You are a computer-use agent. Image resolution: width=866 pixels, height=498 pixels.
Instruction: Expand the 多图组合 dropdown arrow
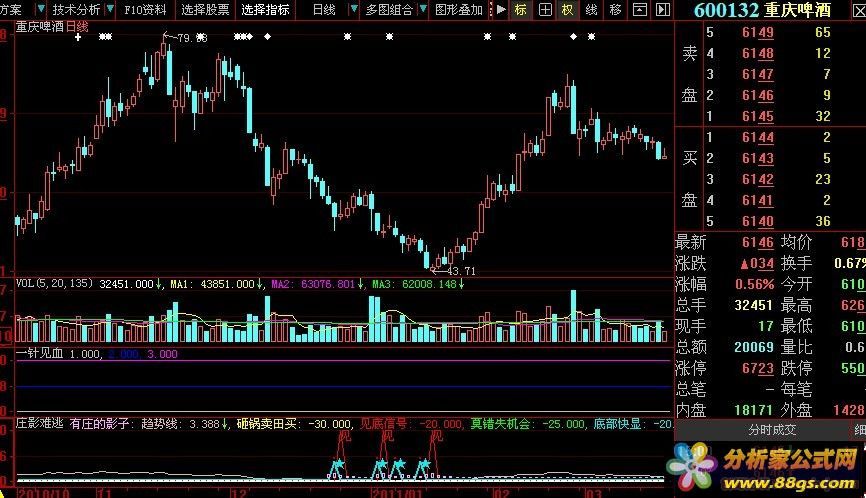(423, 9)
